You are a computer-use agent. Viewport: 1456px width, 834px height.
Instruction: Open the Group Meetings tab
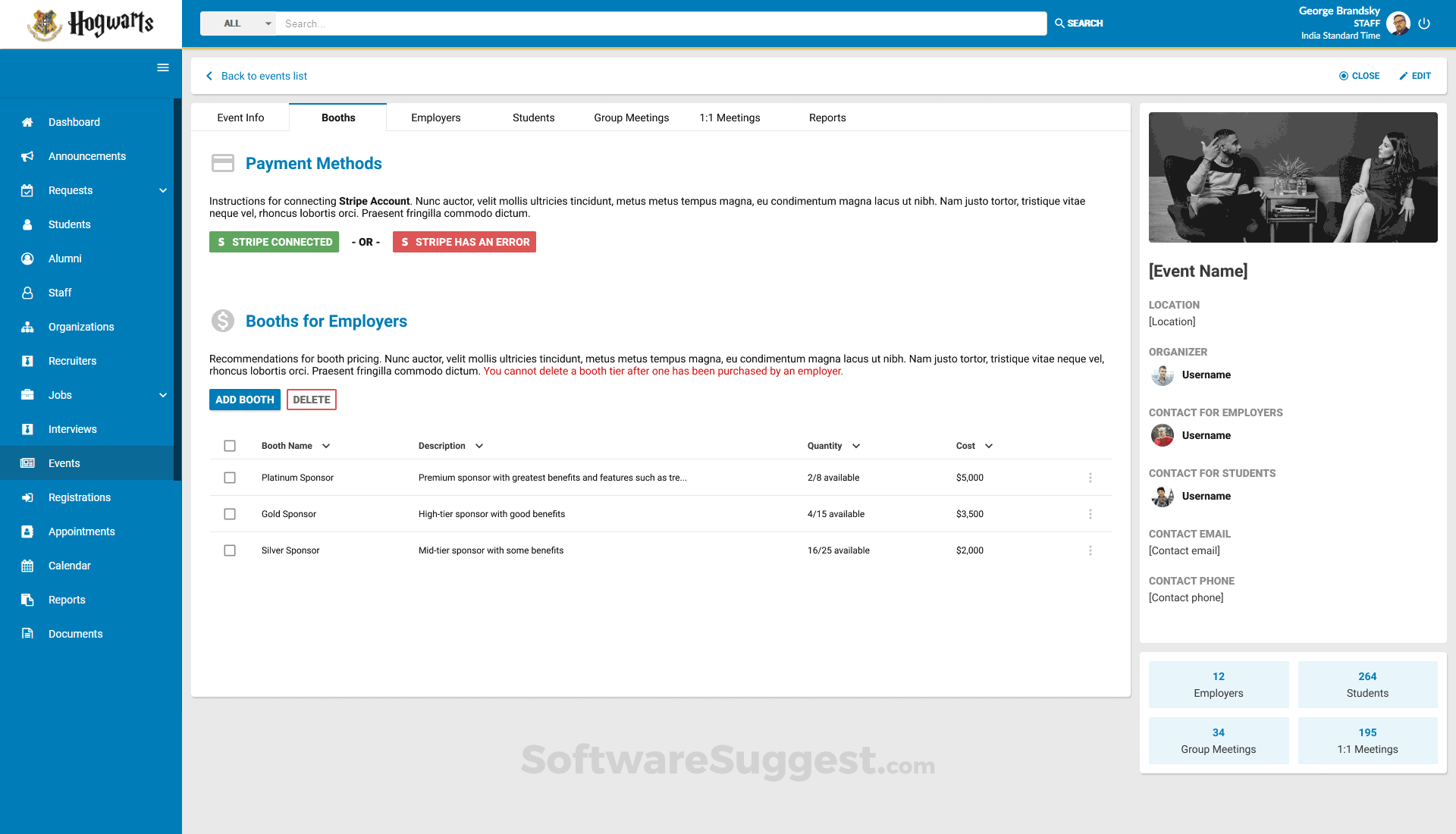pos(631,118)
